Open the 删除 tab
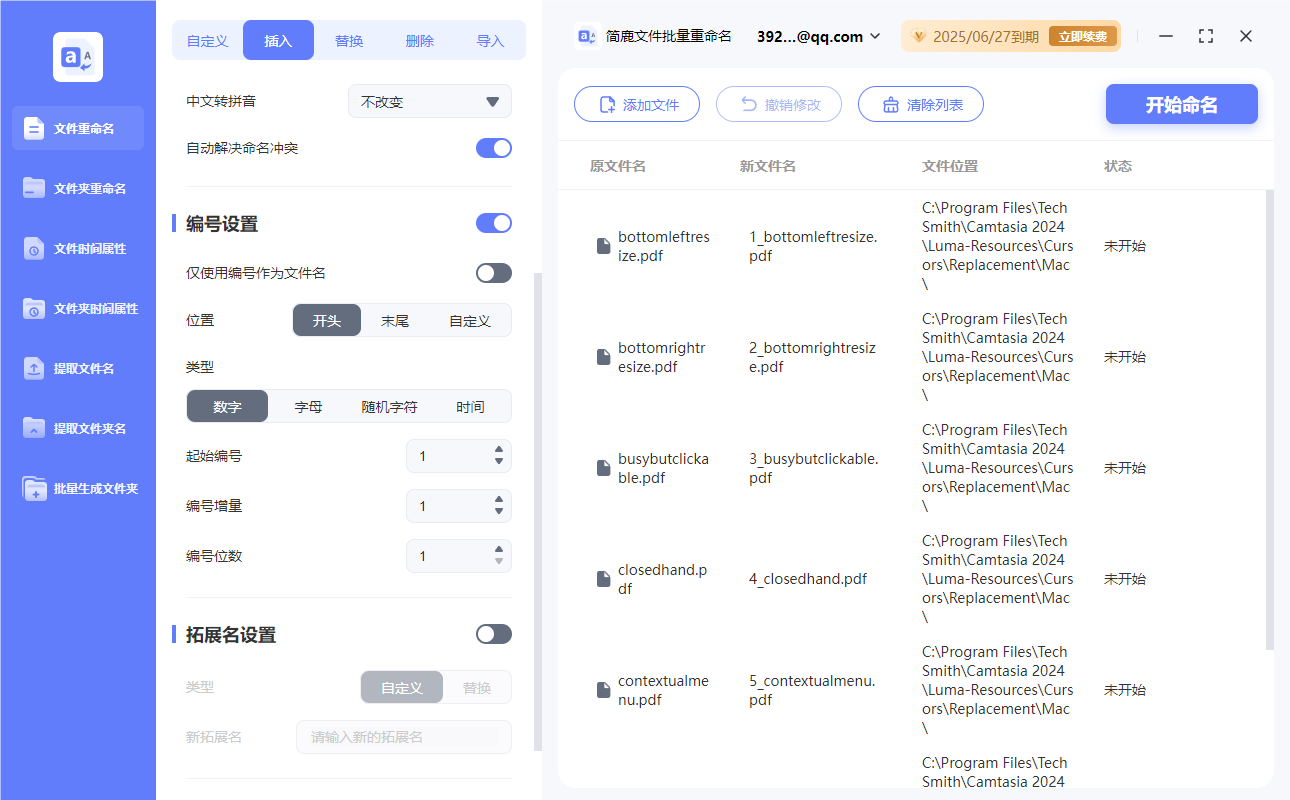 tap(419, 39)
